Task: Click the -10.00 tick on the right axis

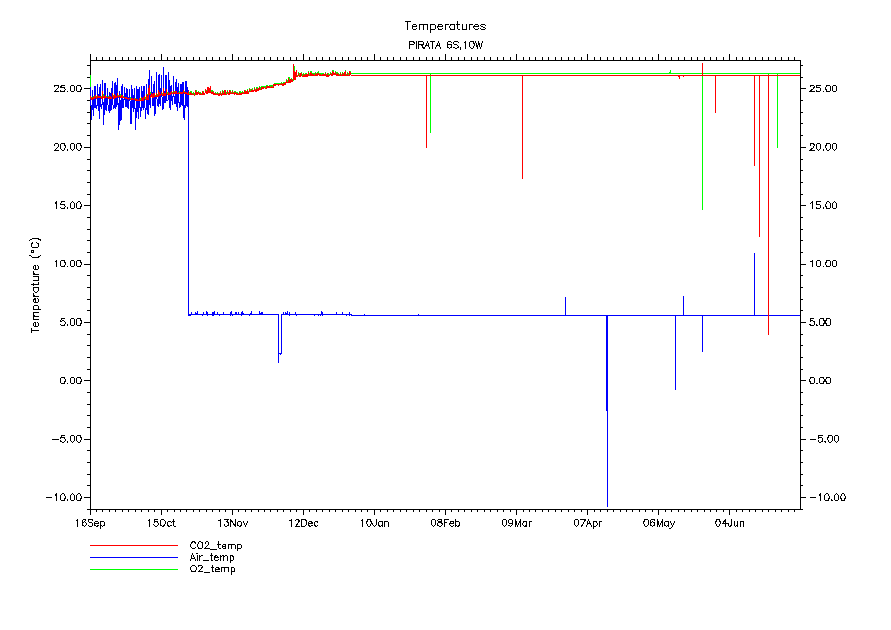Action: (x=823, y=498)
